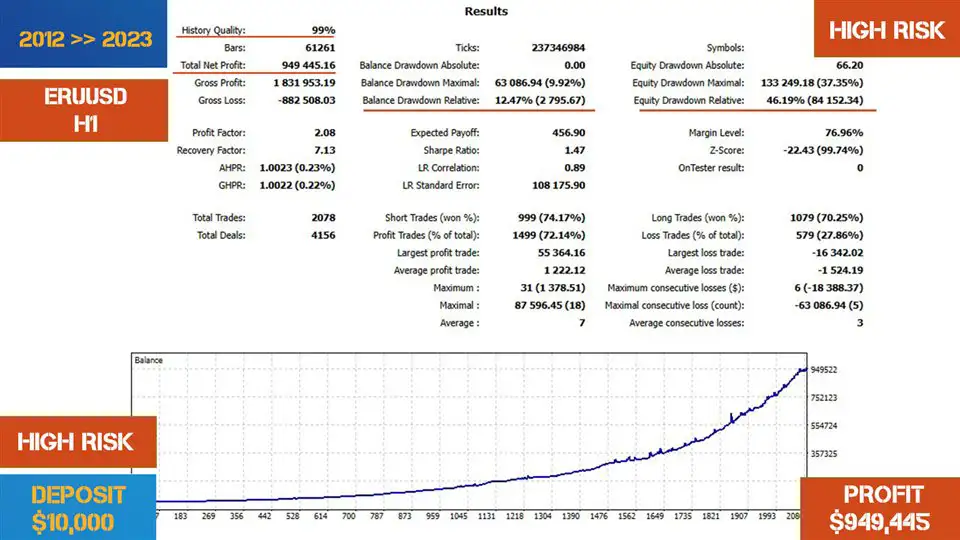Click the Balance label on the chart
Viewport: 960px width, 540px height.
point(150,360)
